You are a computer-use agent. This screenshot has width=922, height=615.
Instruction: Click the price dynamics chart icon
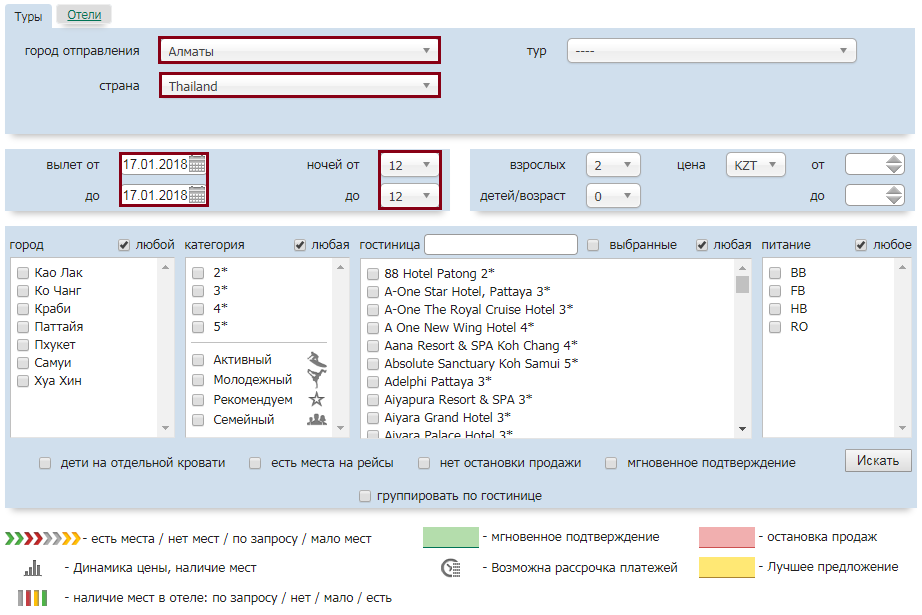tap(33, 568)
